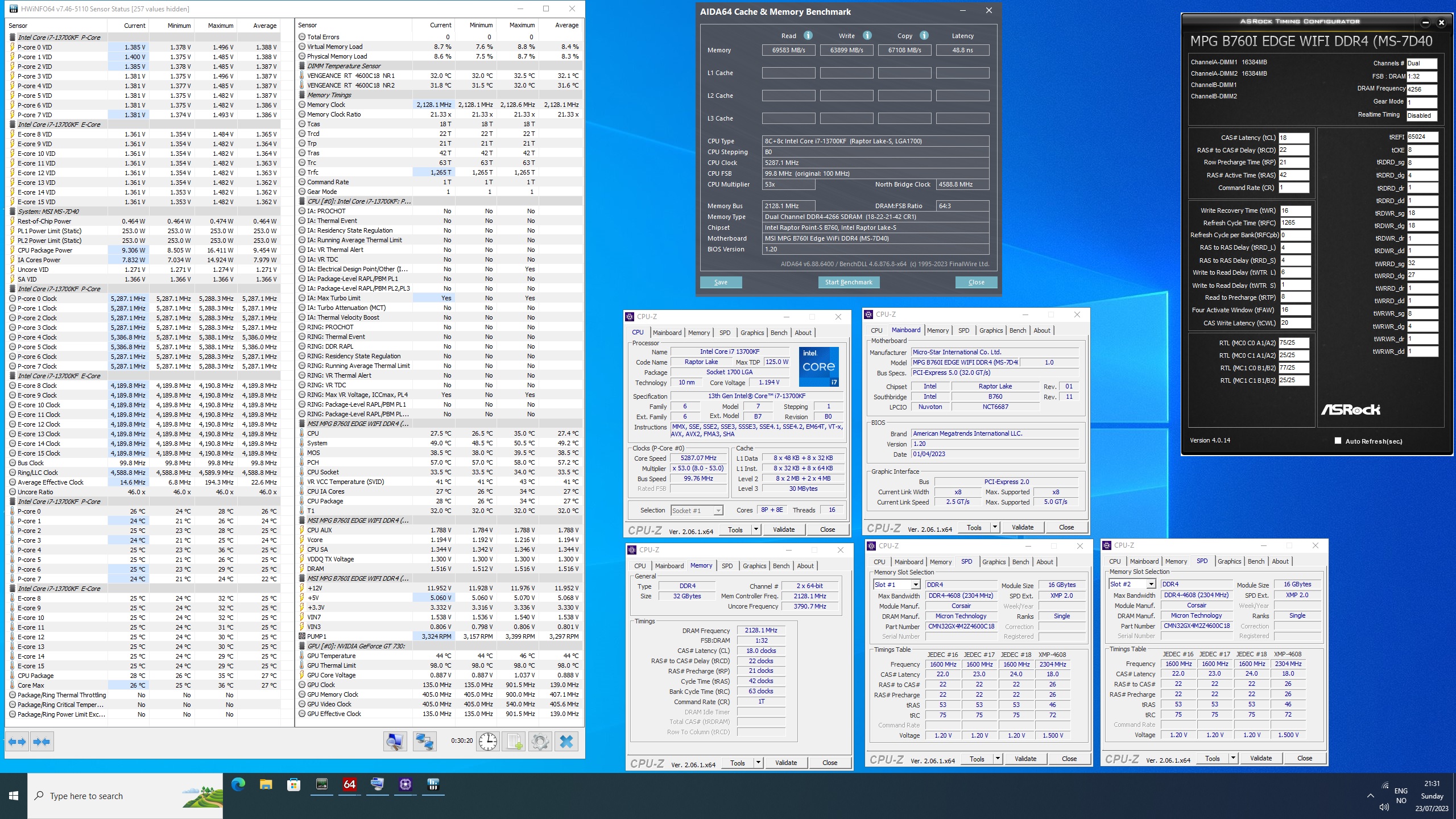The image size is (1456, 819).
Task: Click Validate in CPU-Z CPU window
Action: coord(784,530)
